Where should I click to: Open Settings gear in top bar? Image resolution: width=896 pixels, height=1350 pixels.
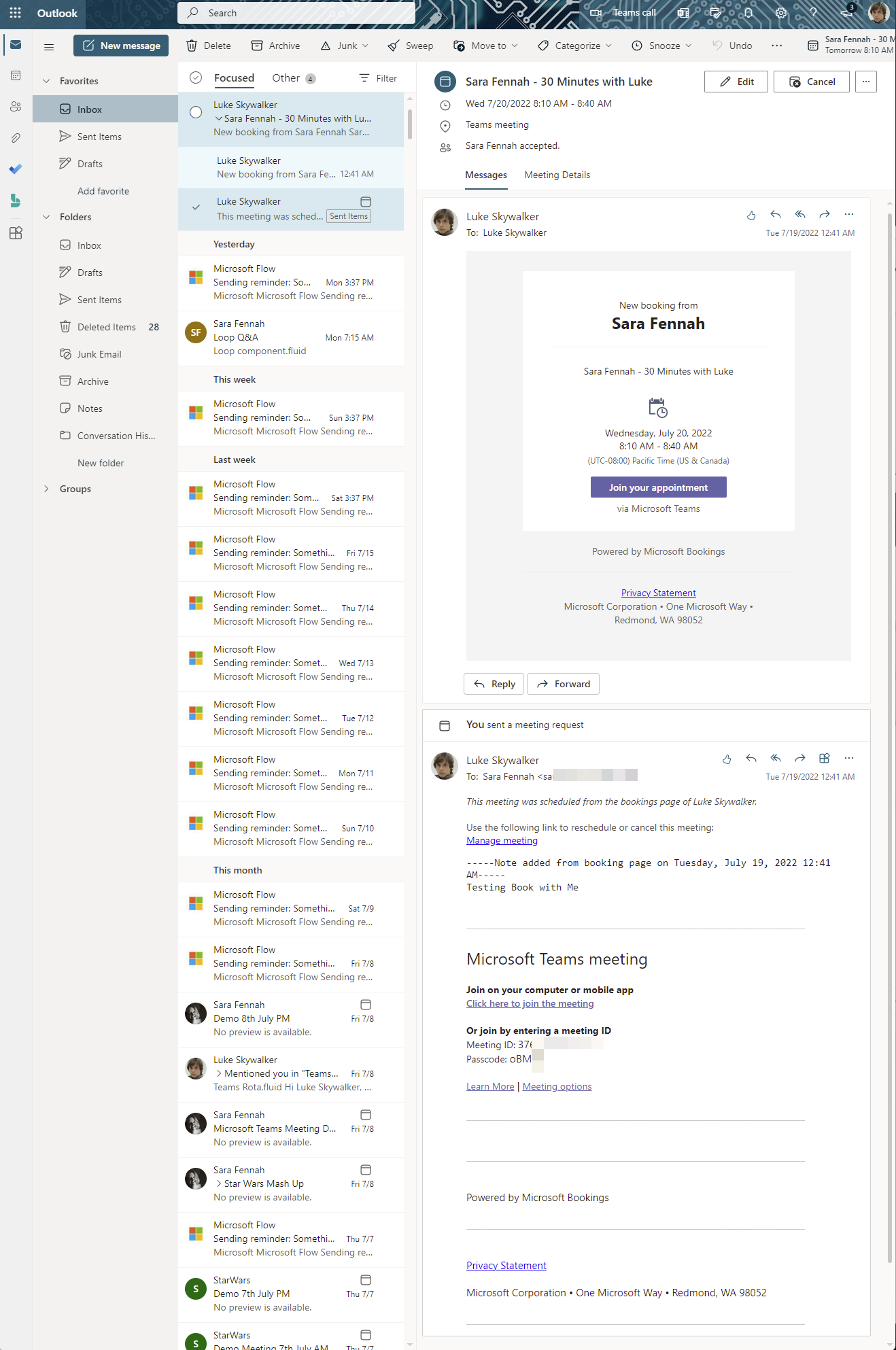point(781,13)
